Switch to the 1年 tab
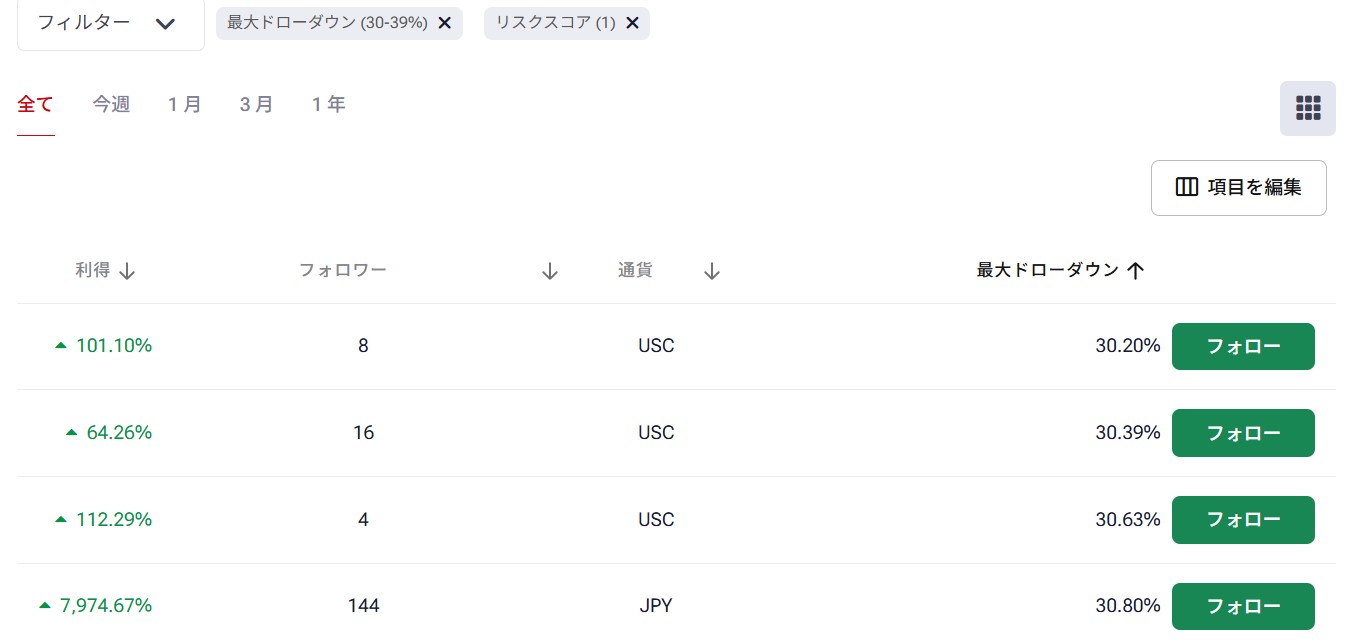This screenshot has width=1351, height=644. [329, 104]
